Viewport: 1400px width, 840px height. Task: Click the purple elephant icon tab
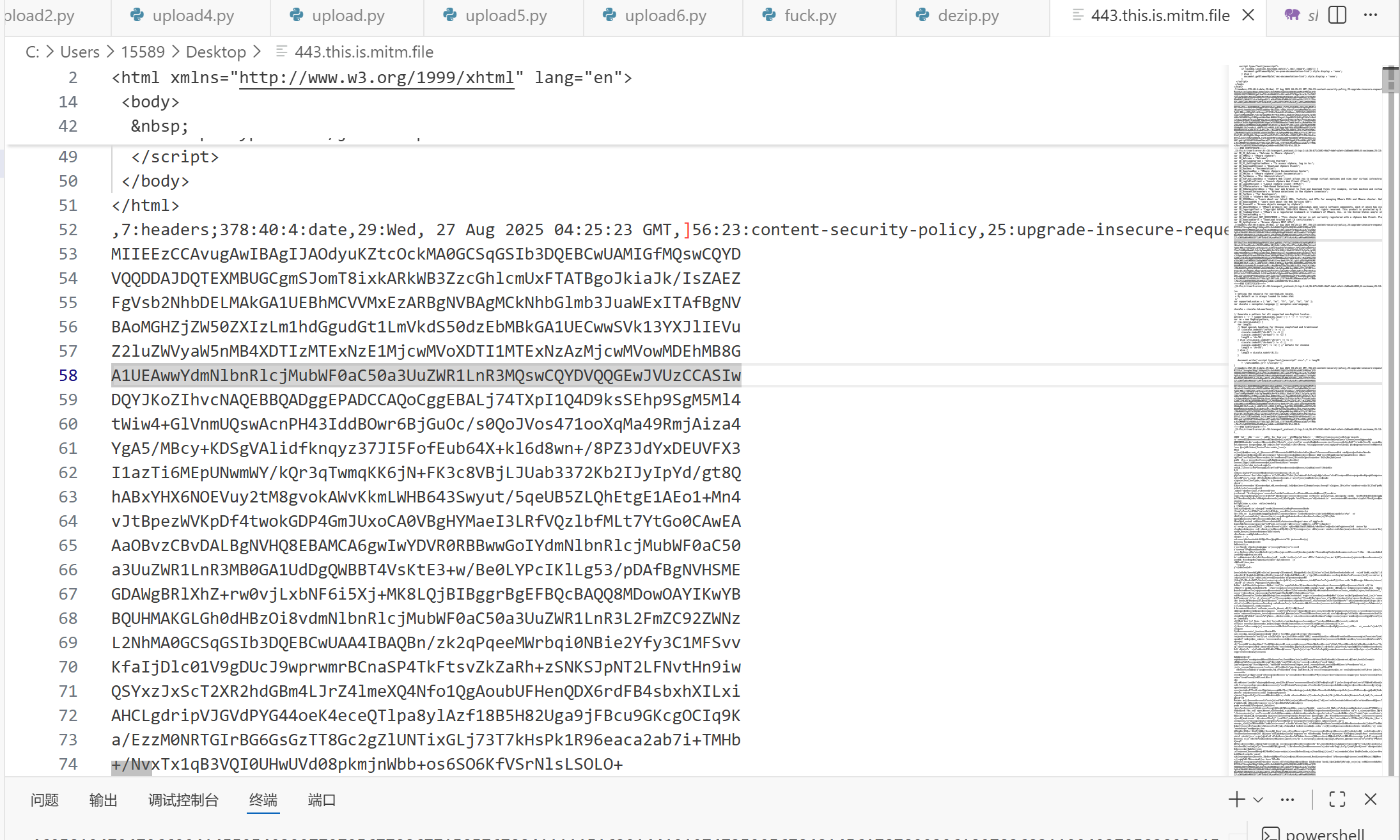[1292, 15]
